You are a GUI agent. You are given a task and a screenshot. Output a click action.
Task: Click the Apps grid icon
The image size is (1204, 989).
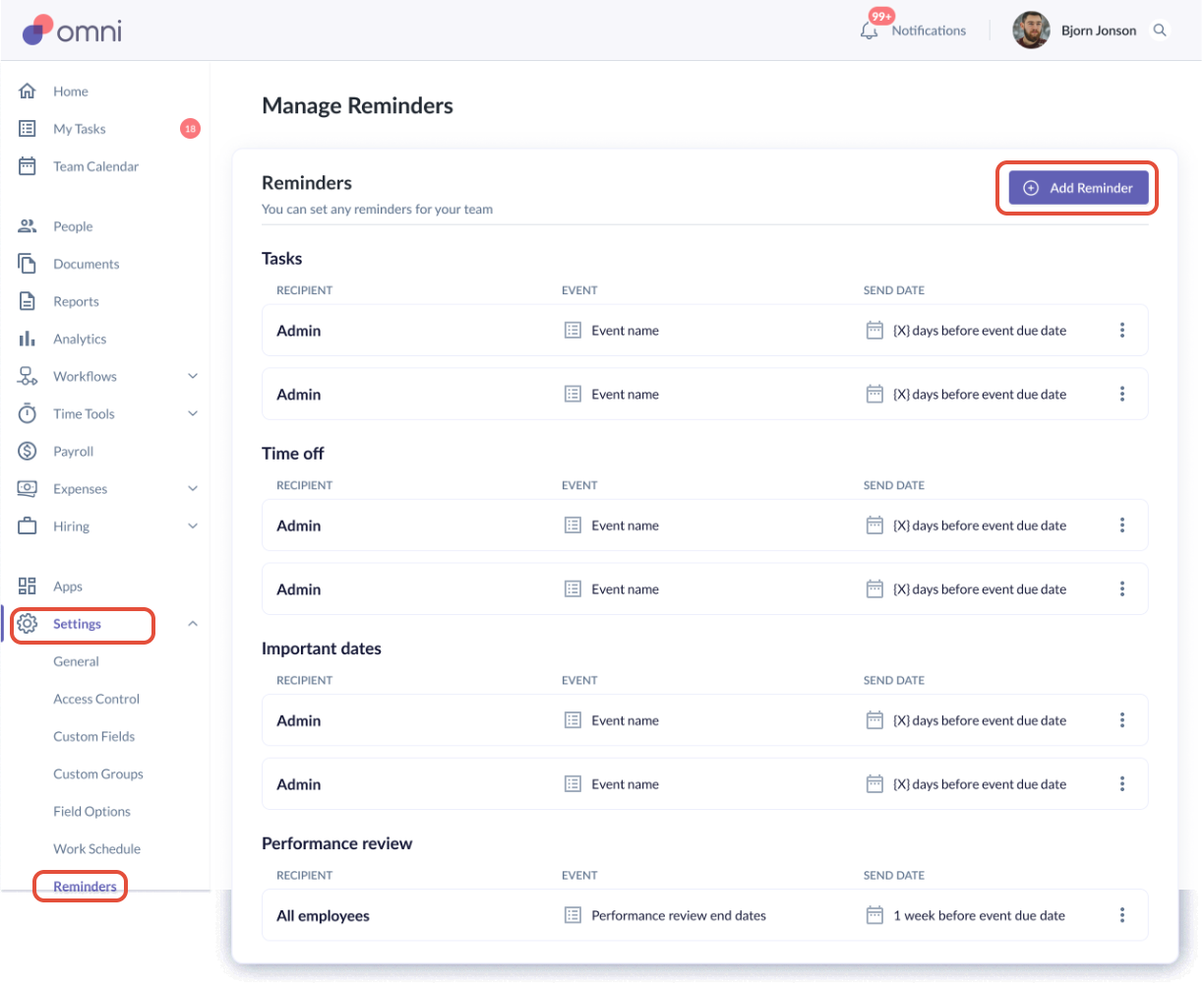tap(28, 587)
